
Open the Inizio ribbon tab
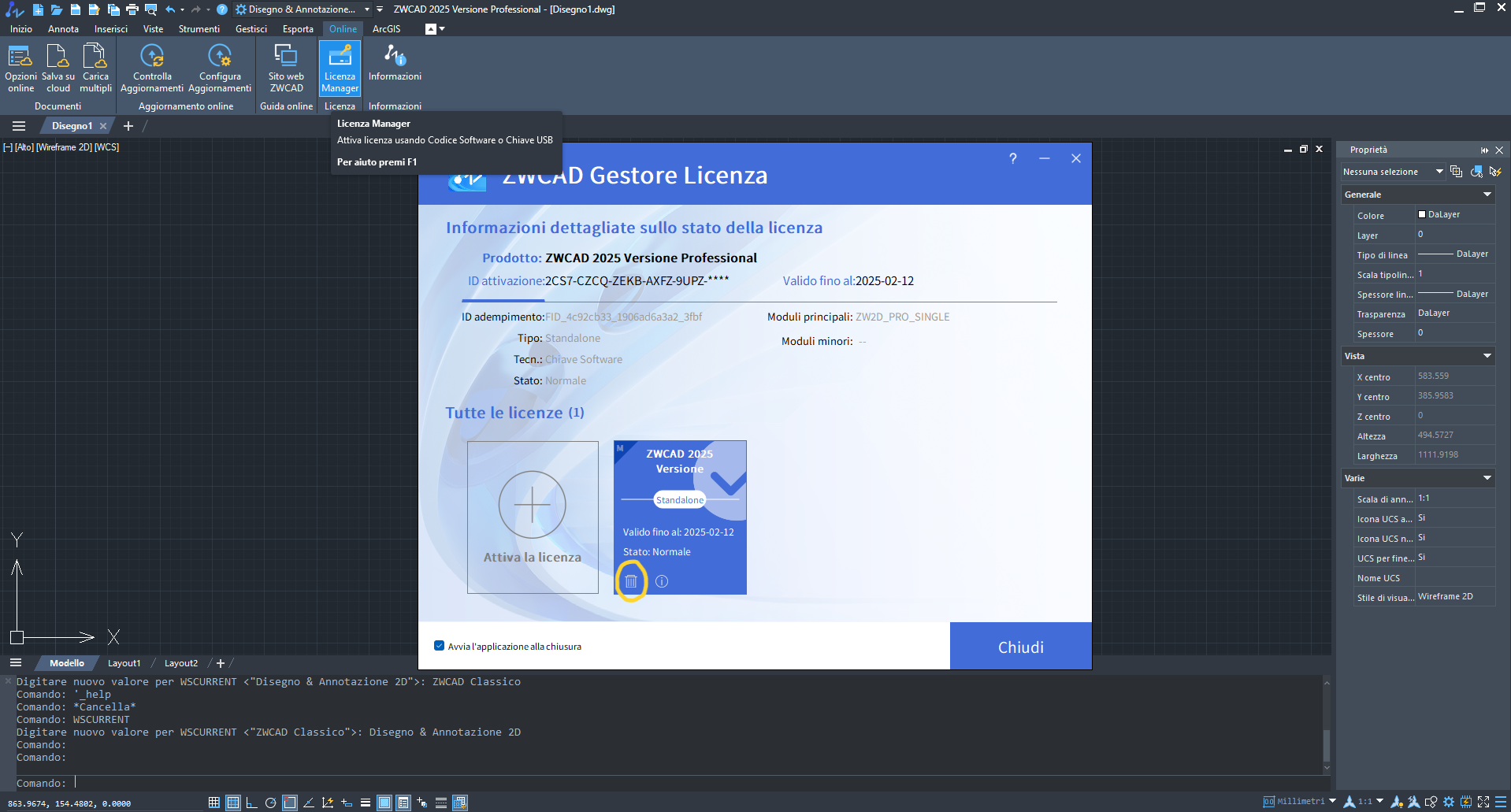[x=21, y=29]
